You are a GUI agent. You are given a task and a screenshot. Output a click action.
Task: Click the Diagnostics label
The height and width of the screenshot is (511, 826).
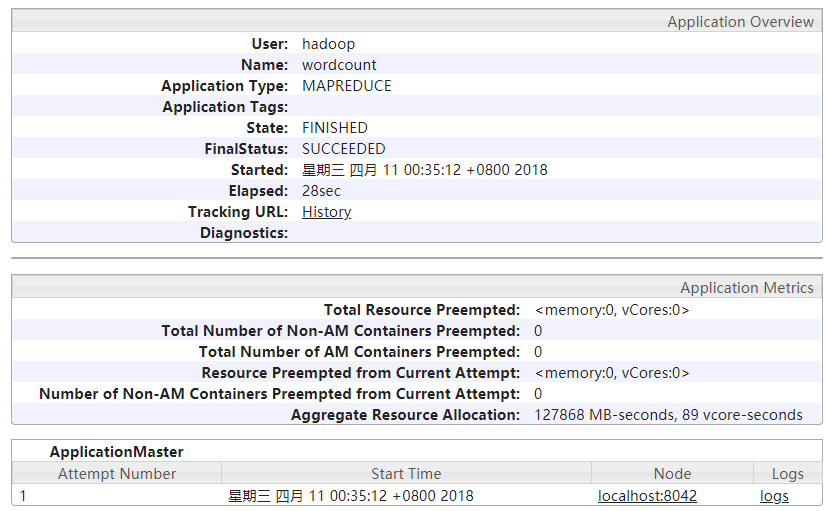[x=243, y=233]
